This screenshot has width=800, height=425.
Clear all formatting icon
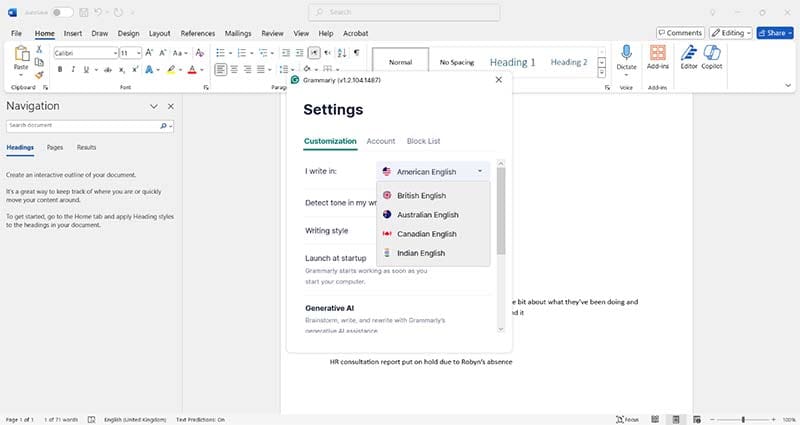199,53
